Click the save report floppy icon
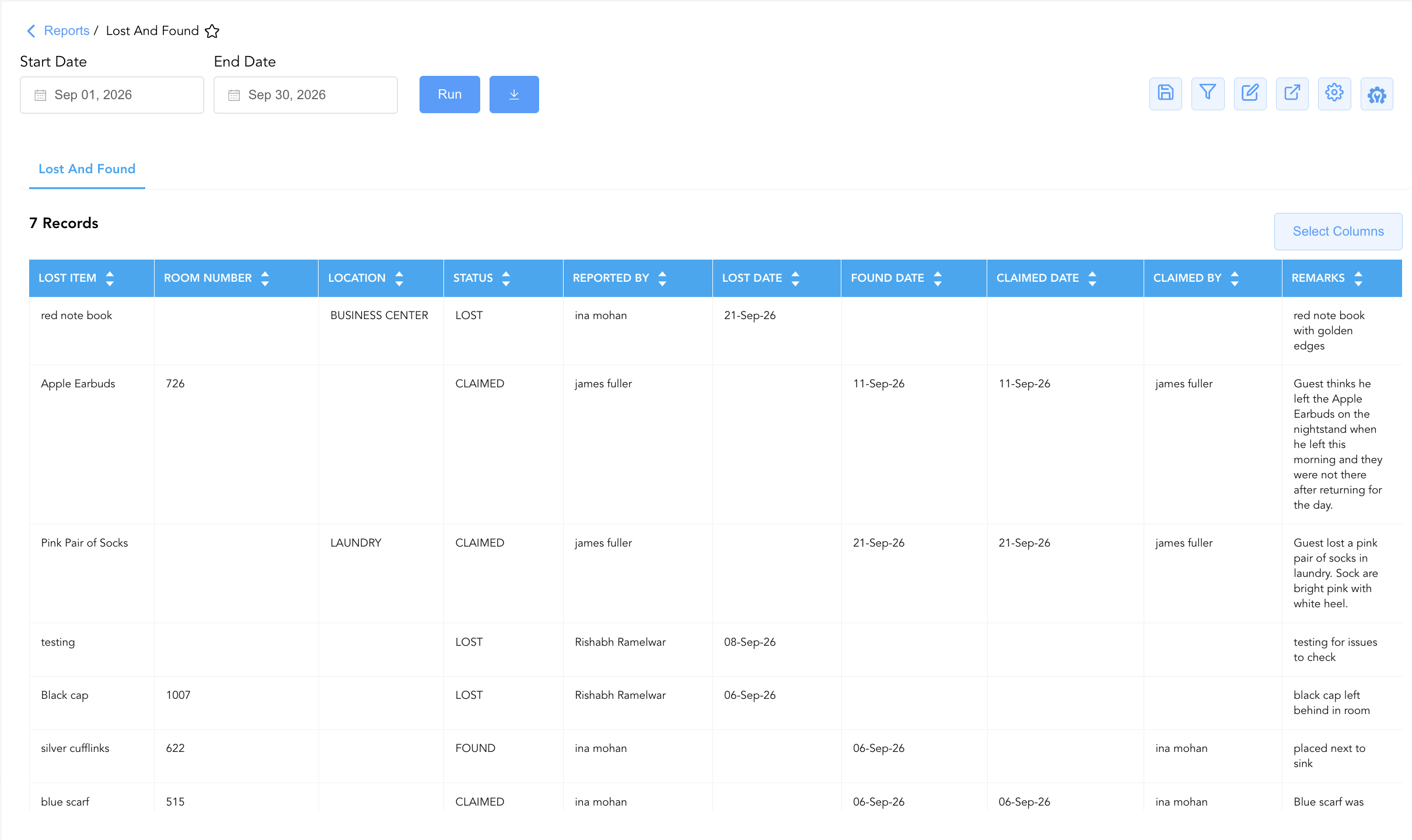This screenshot has width=1412, height=840. pos(1165,93)
